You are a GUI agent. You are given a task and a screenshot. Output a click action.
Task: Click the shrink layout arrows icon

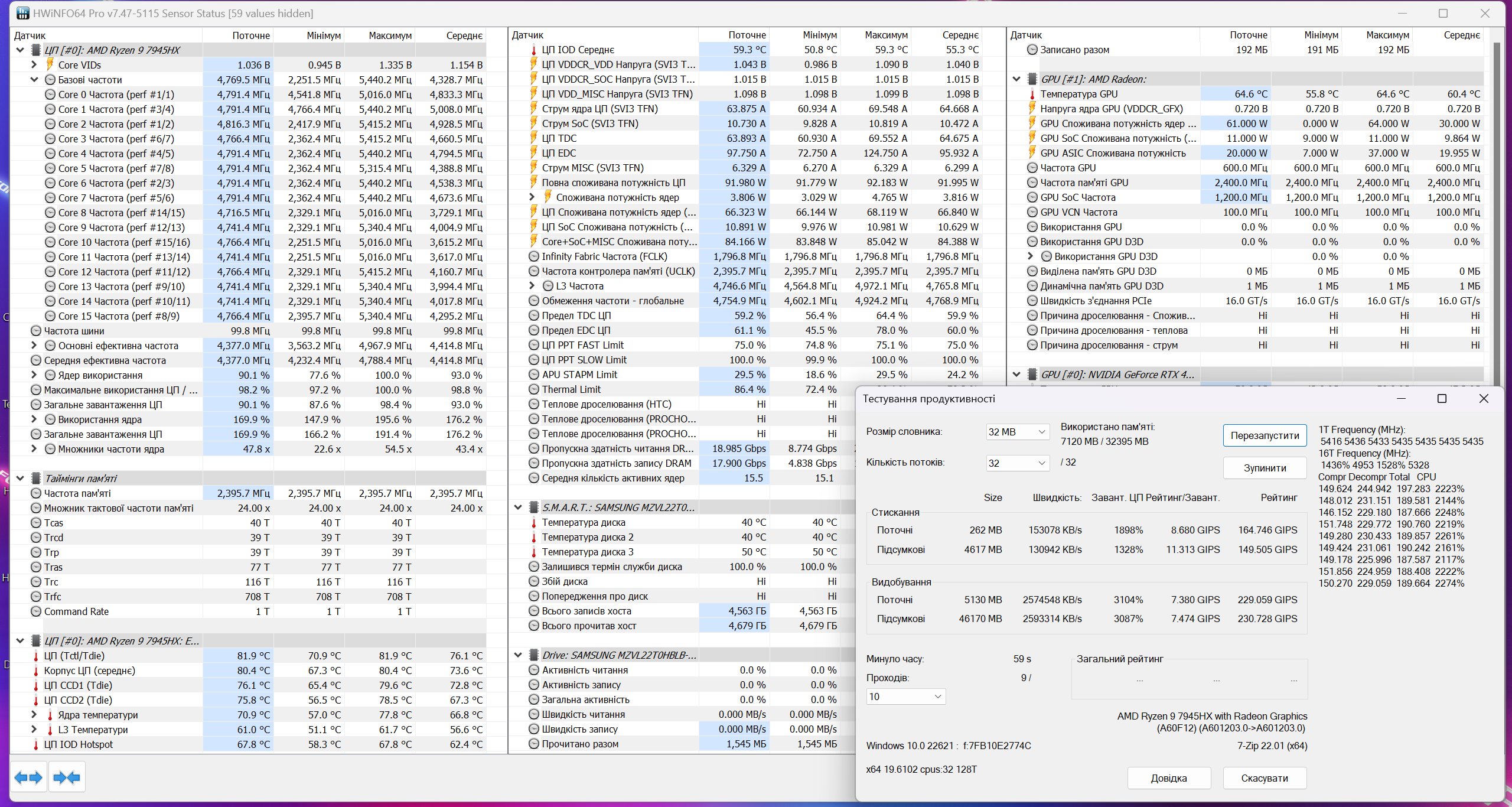pos(67,777)
